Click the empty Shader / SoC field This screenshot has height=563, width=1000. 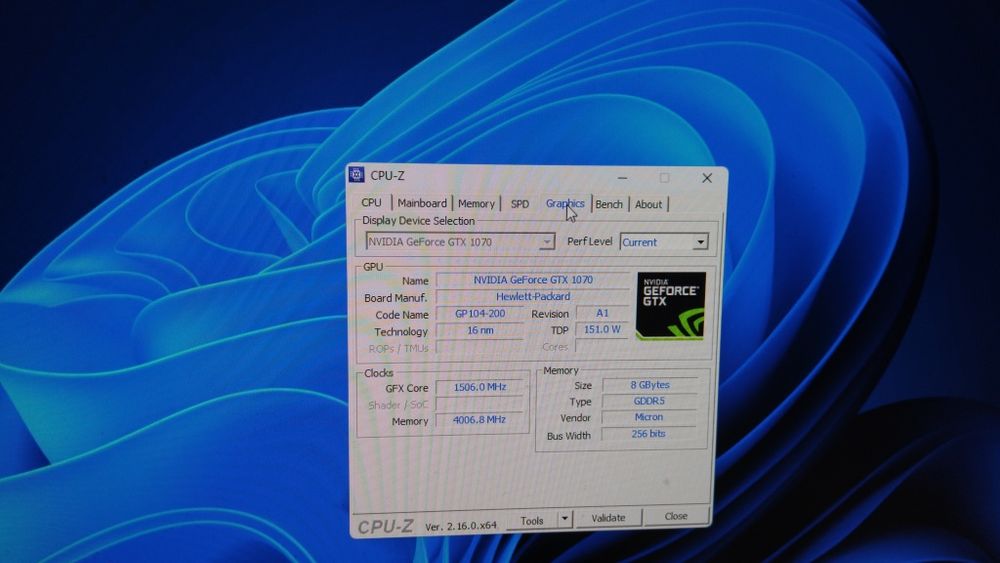click(480, 404)
